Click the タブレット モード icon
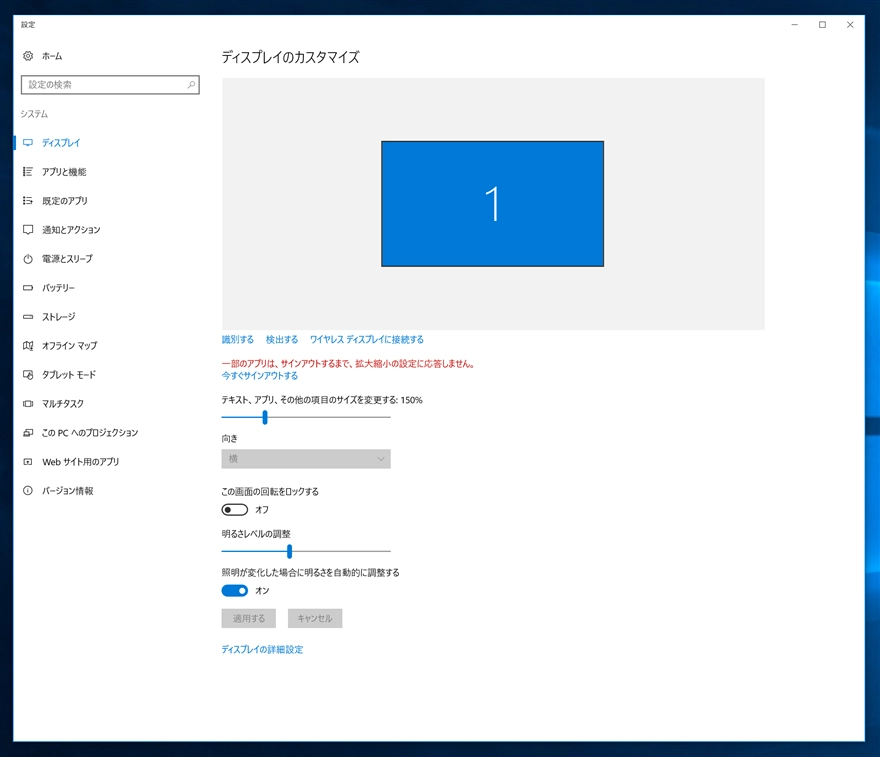The image size is (880, 757). [x=28, y=374]
